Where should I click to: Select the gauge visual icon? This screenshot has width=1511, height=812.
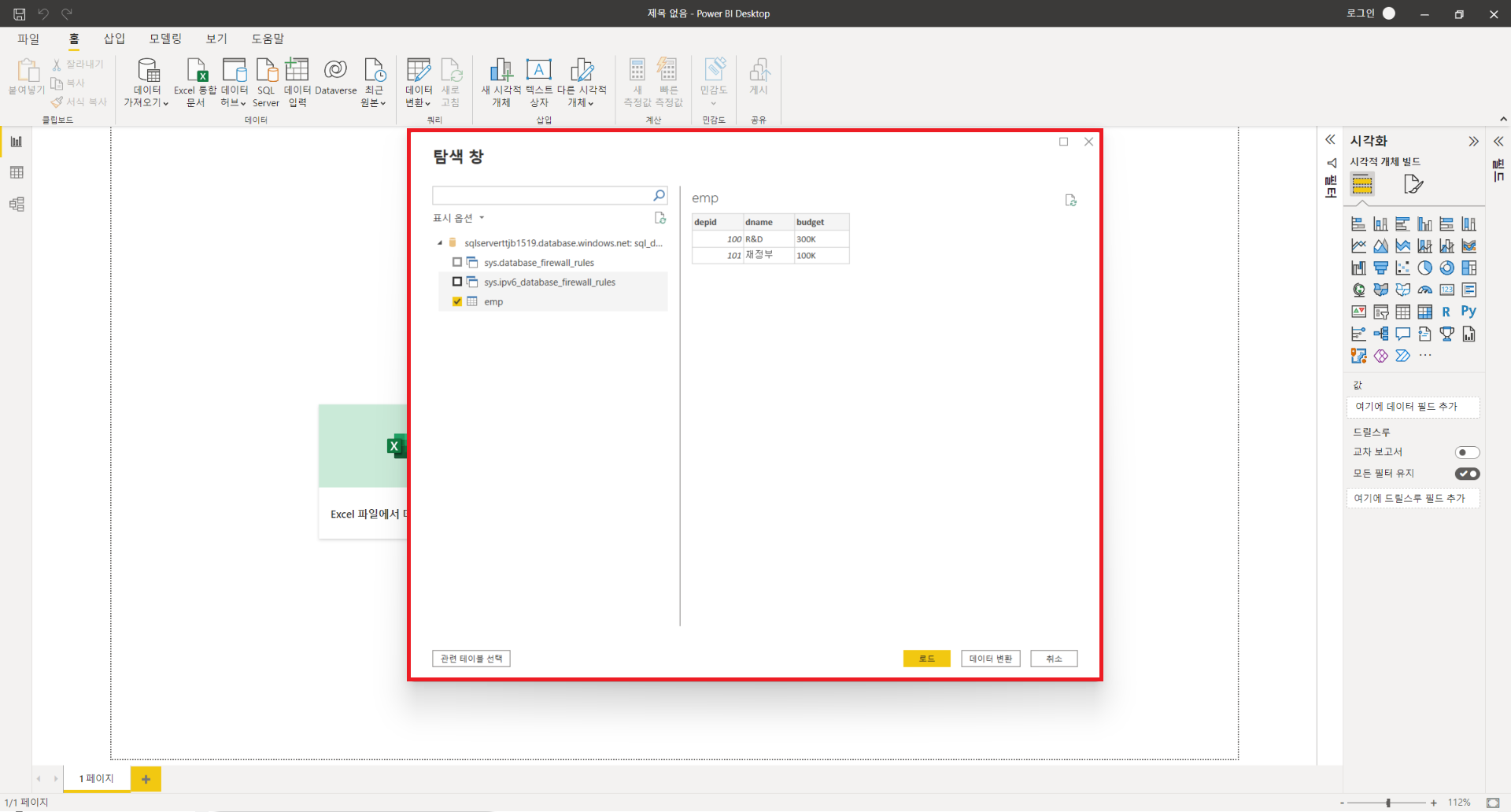point(1424,290)
